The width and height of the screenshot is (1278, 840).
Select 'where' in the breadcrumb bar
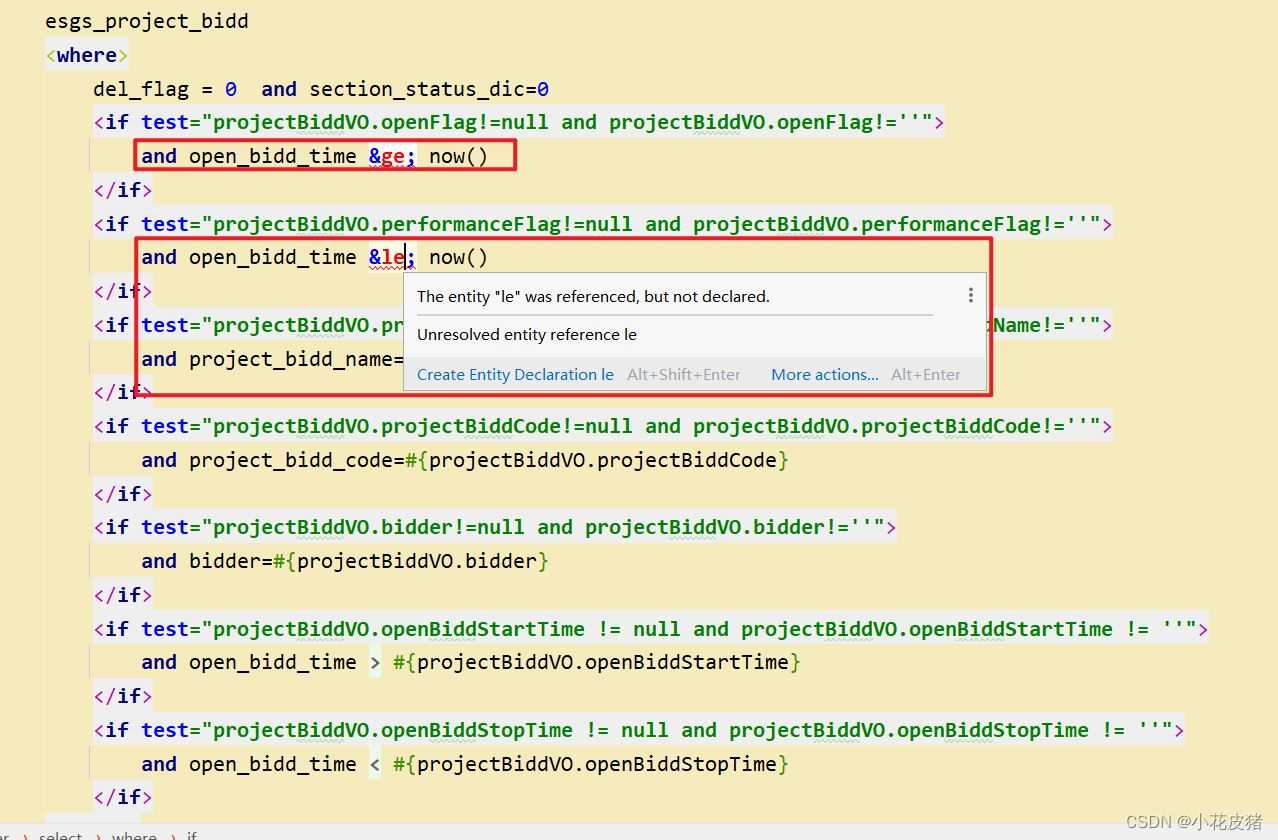tap(134, 835)
